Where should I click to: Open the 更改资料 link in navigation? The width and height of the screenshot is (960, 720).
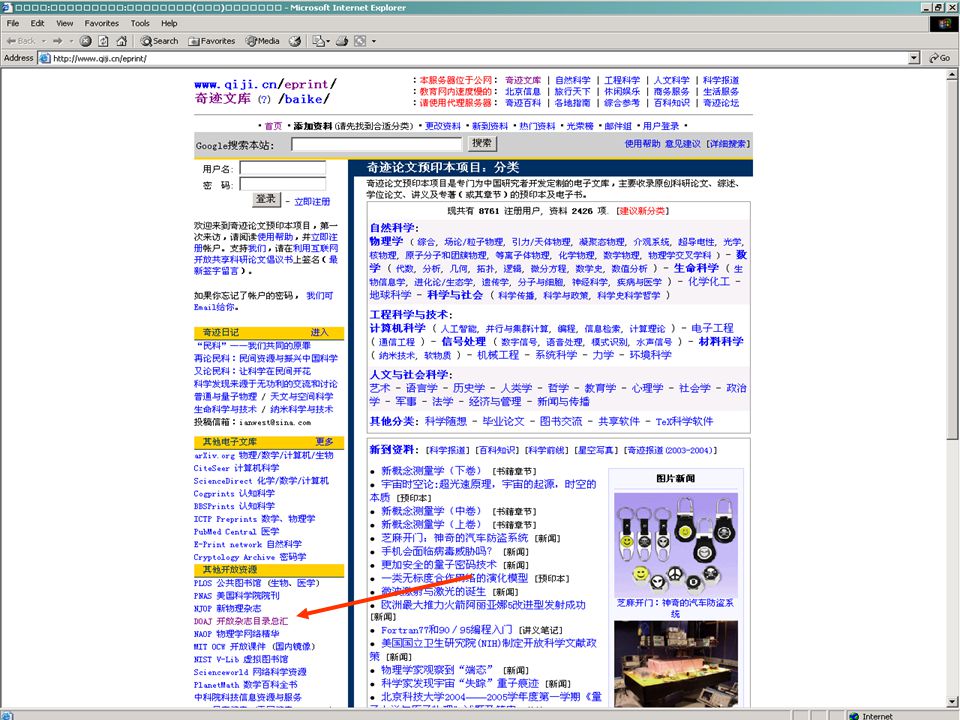point(443,126)
